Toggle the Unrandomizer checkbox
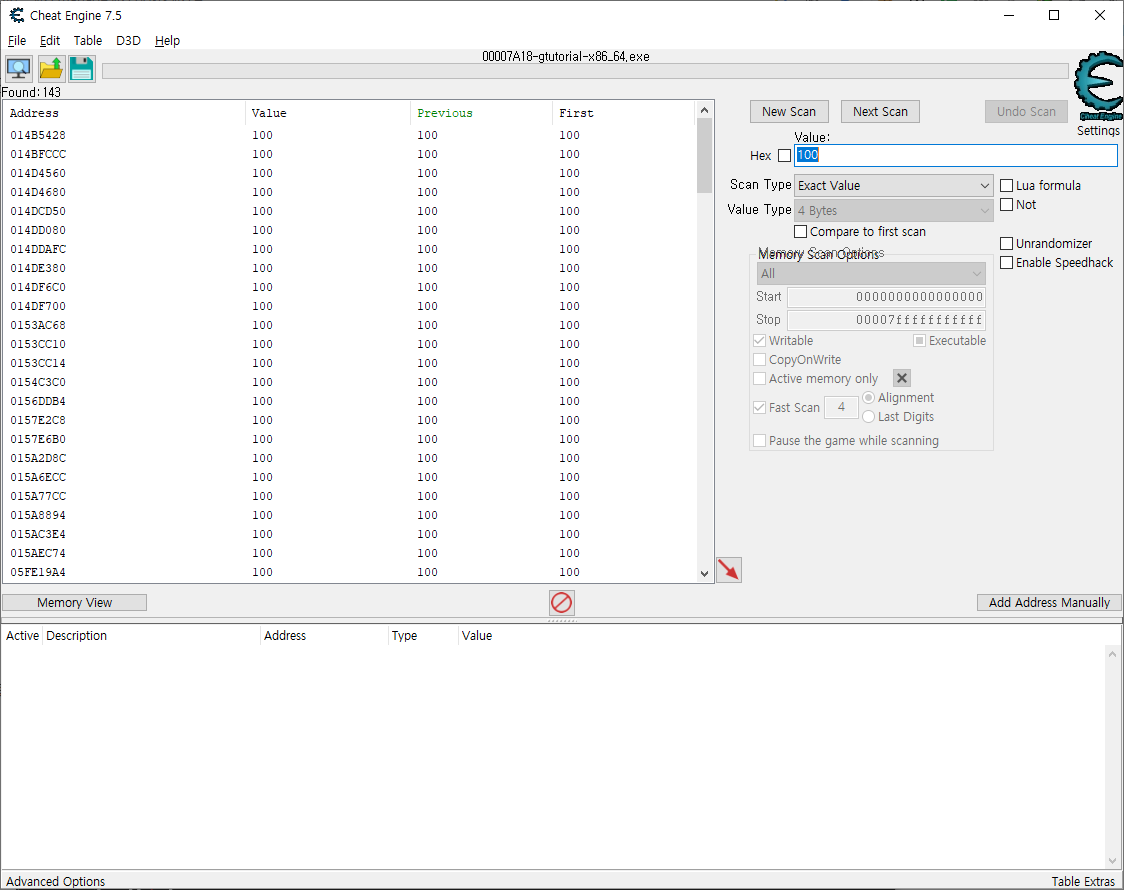1124x890 pixels. click(1006, 244)
